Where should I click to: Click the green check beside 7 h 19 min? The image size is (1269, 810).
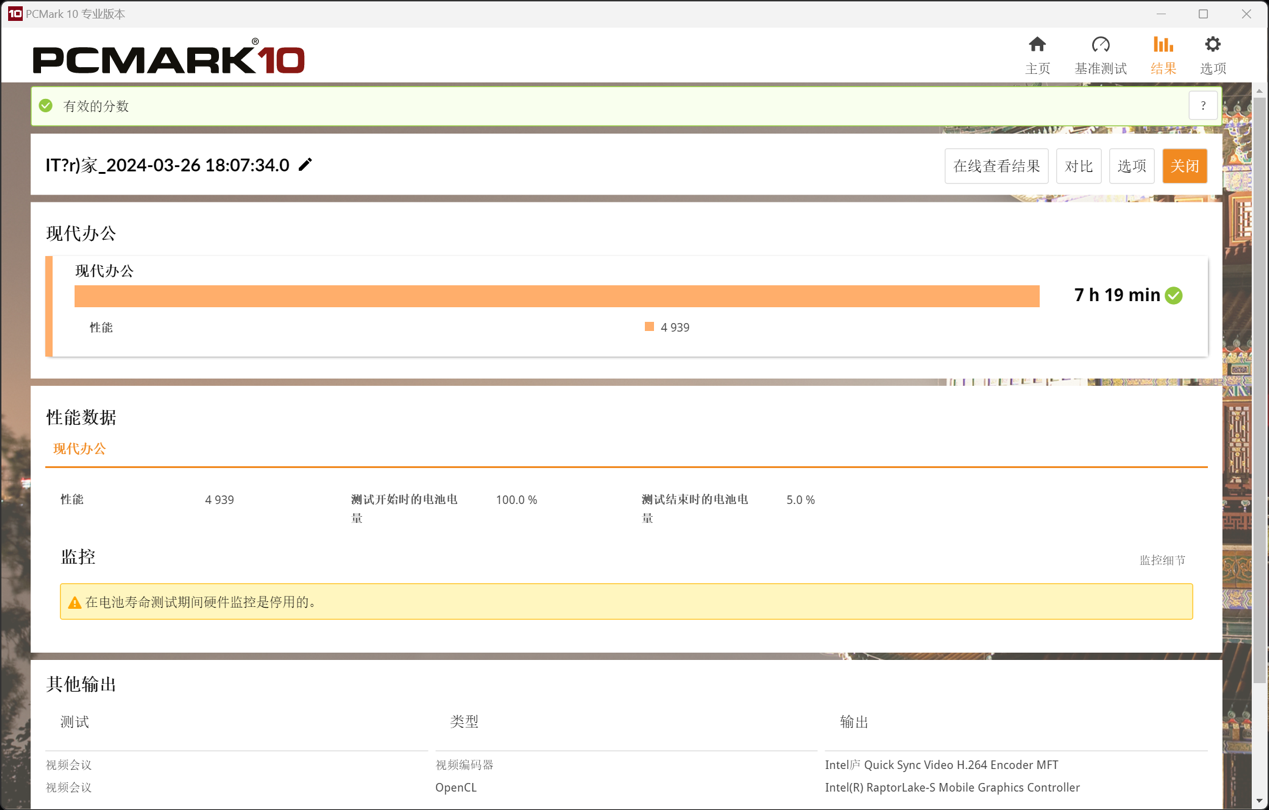point(1174,296)
